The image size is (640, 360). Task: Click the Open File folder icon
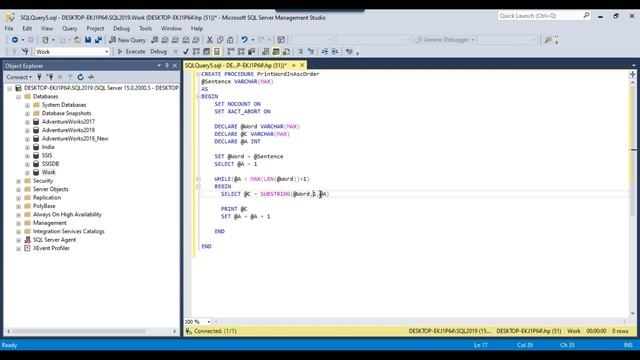point(77,40)
